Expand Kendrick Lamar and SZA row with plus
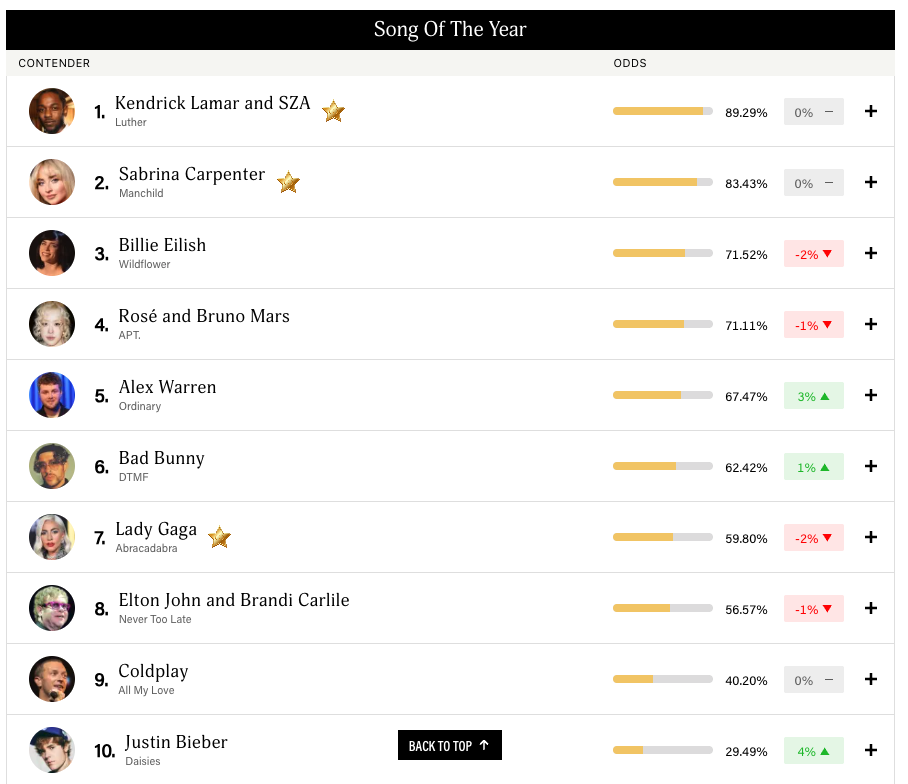Screen dimensions: 908x784 [871, 111]
